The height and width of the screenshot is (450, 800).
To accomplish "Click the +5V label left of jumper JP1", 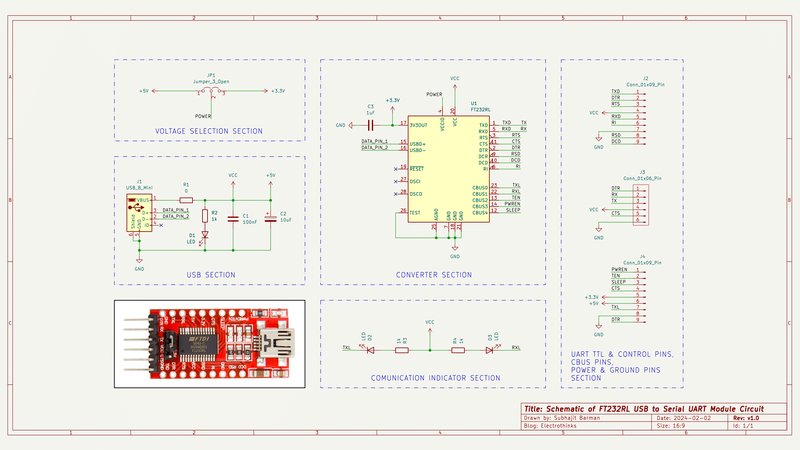I will [x=144, y=91].
